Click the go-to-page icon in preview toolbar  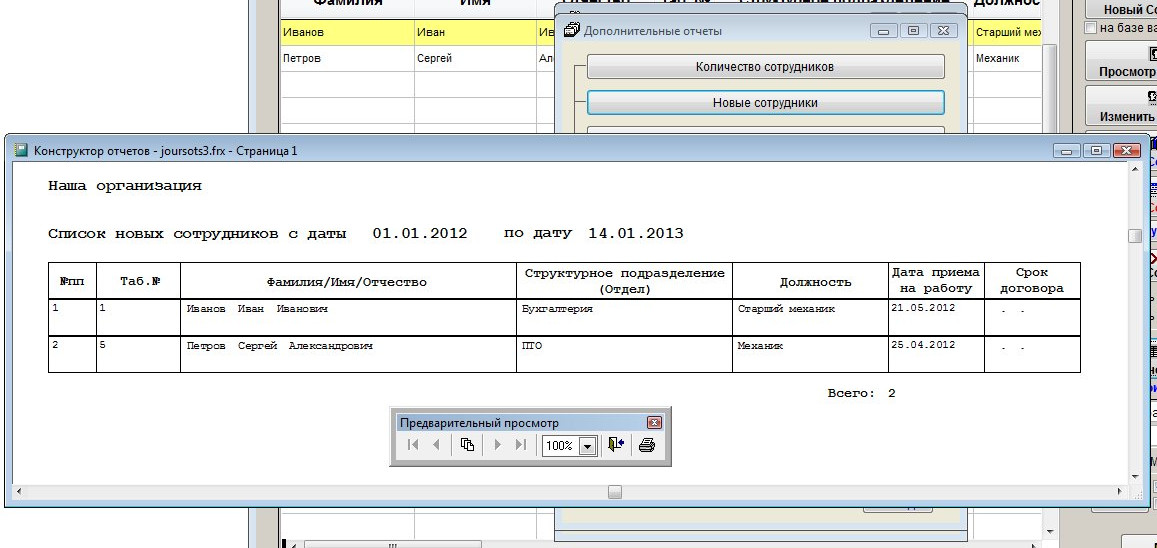click(x=467, y=445)
